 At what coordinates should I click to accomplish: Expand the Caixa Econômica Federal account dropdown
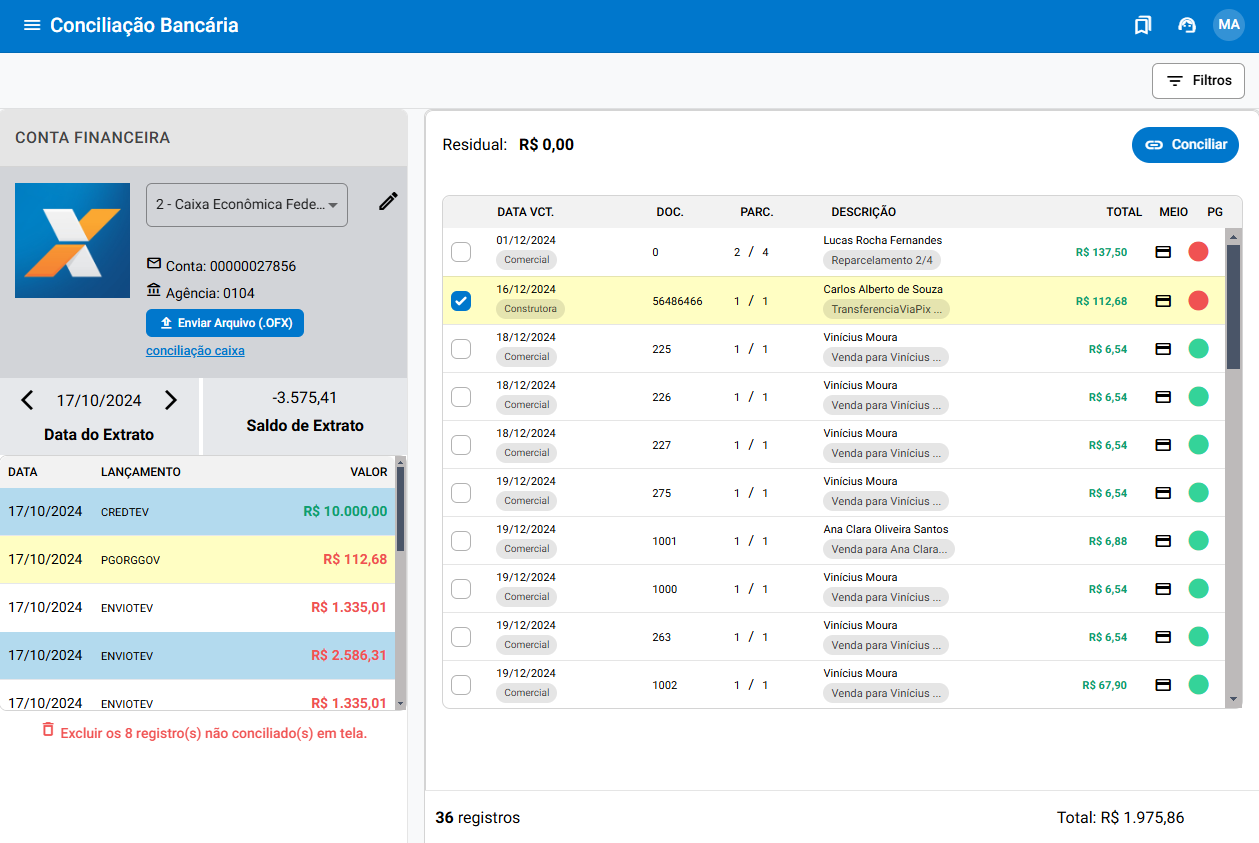[247, 205]
